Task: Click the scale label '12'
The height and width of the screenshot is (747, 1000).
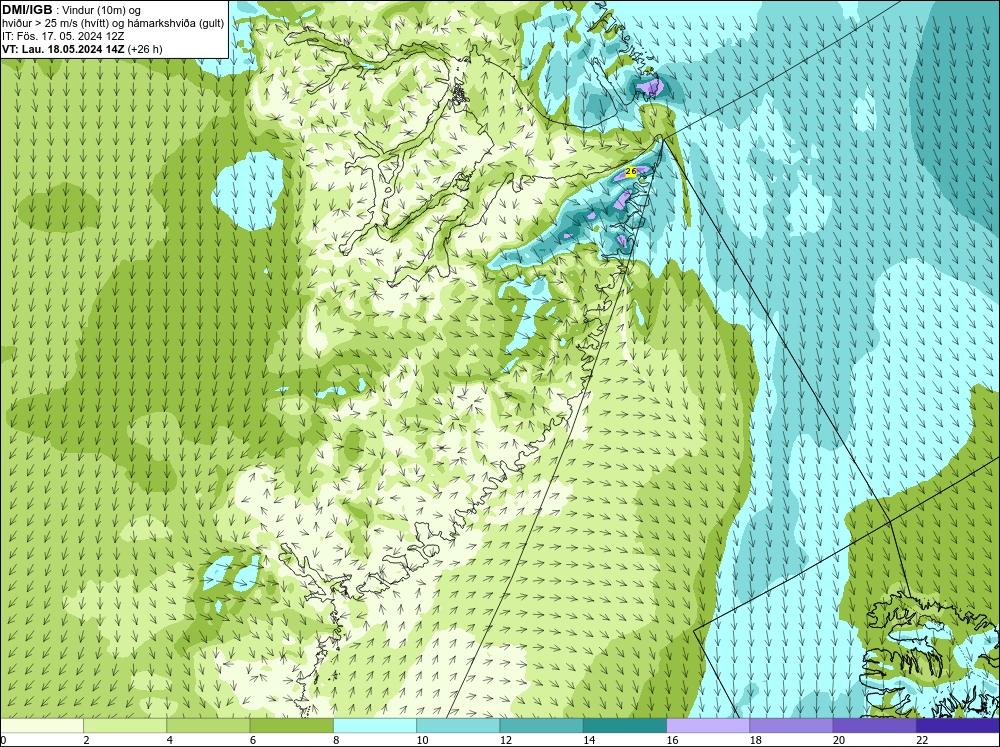Action: click(x=506, y=740)
